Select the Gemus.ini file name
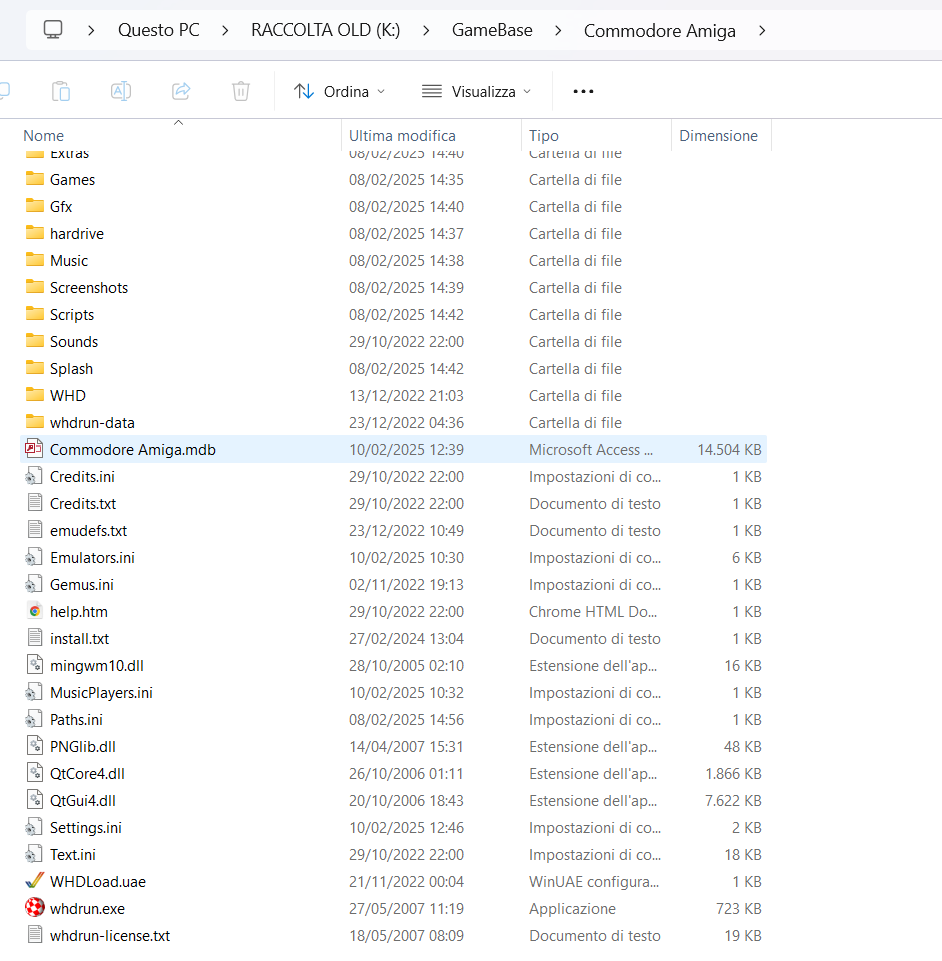942x961 pixels. coord(82,585)
